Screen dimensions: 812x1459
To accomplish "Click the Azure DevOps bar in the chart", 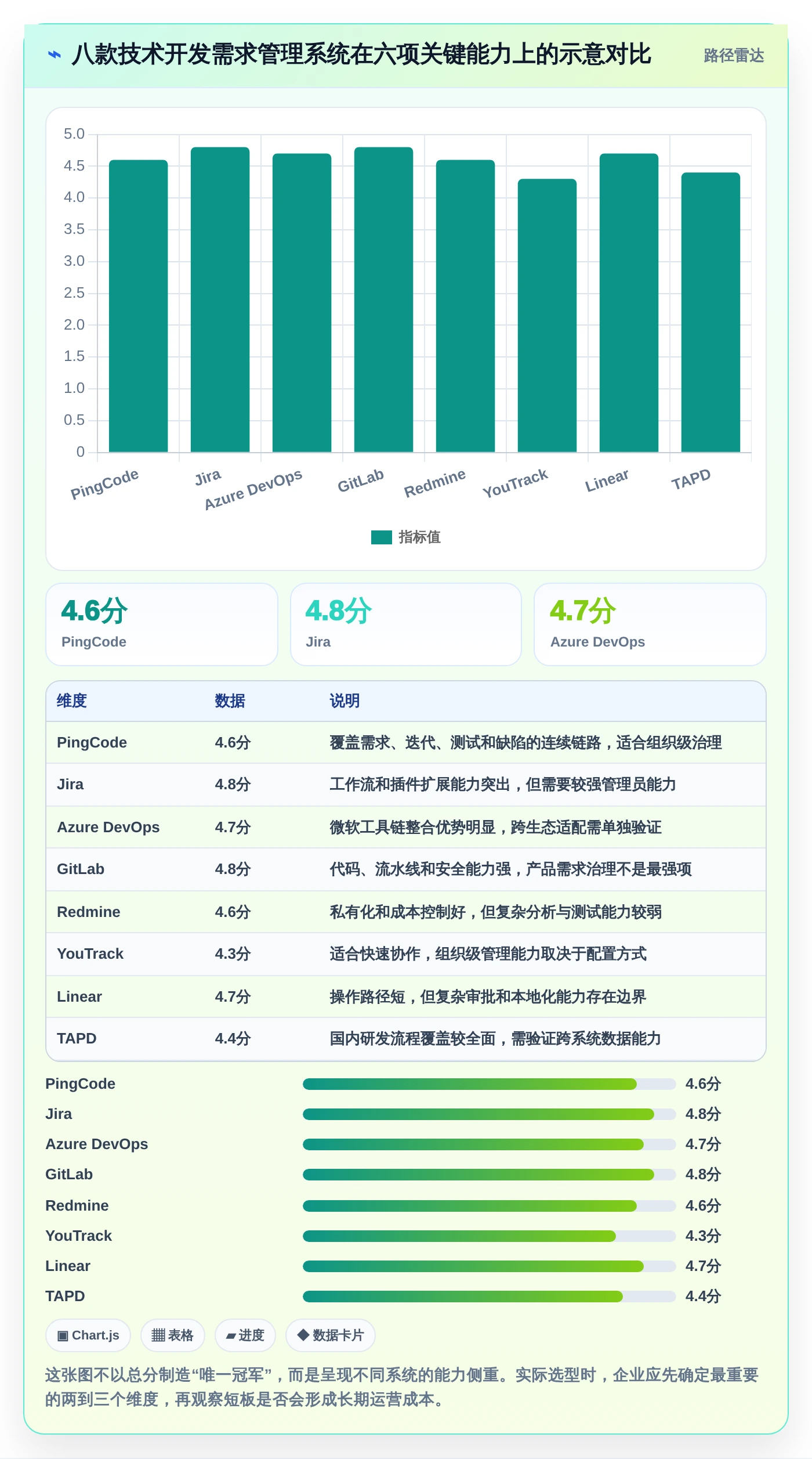I will (302, 303).
